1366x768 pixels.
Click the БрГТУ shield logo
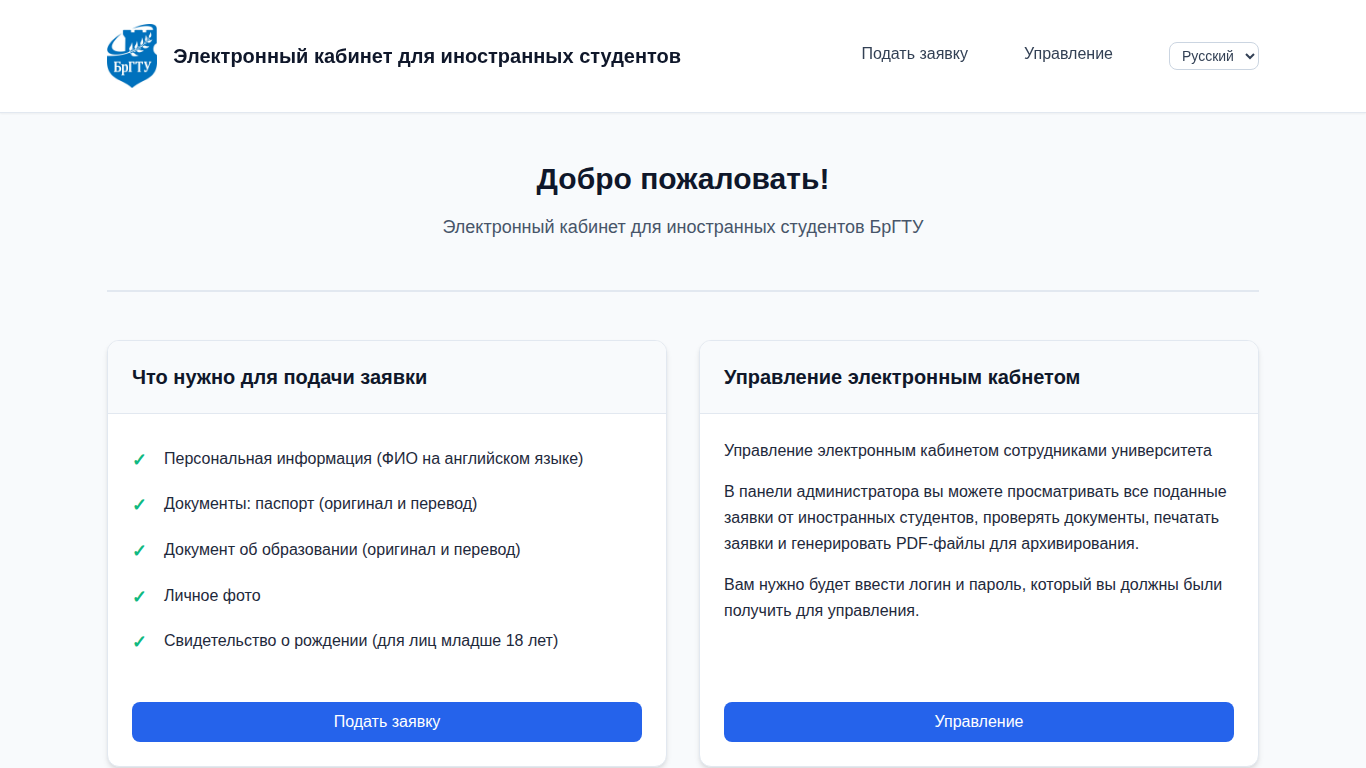coord(132,56)
